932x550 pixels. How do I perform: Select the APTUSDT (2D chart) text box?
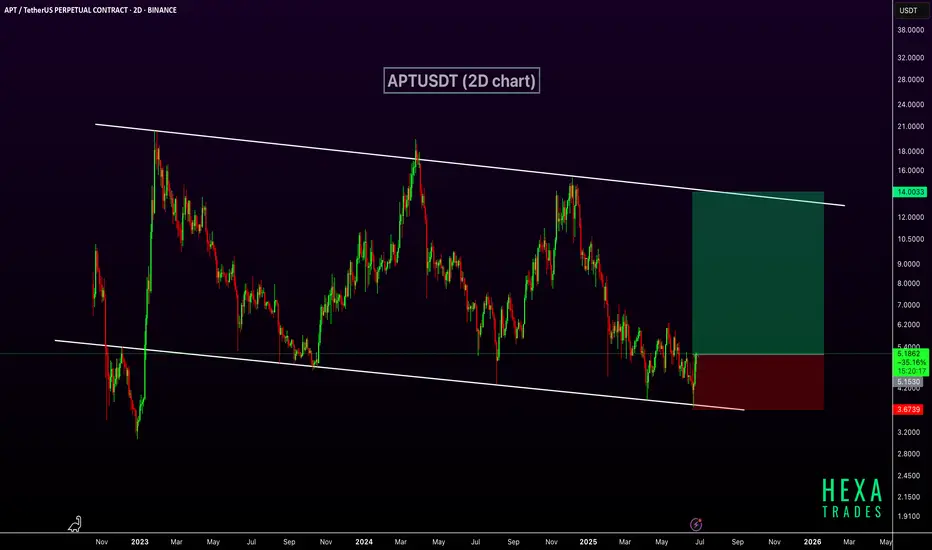coord(461,80)
